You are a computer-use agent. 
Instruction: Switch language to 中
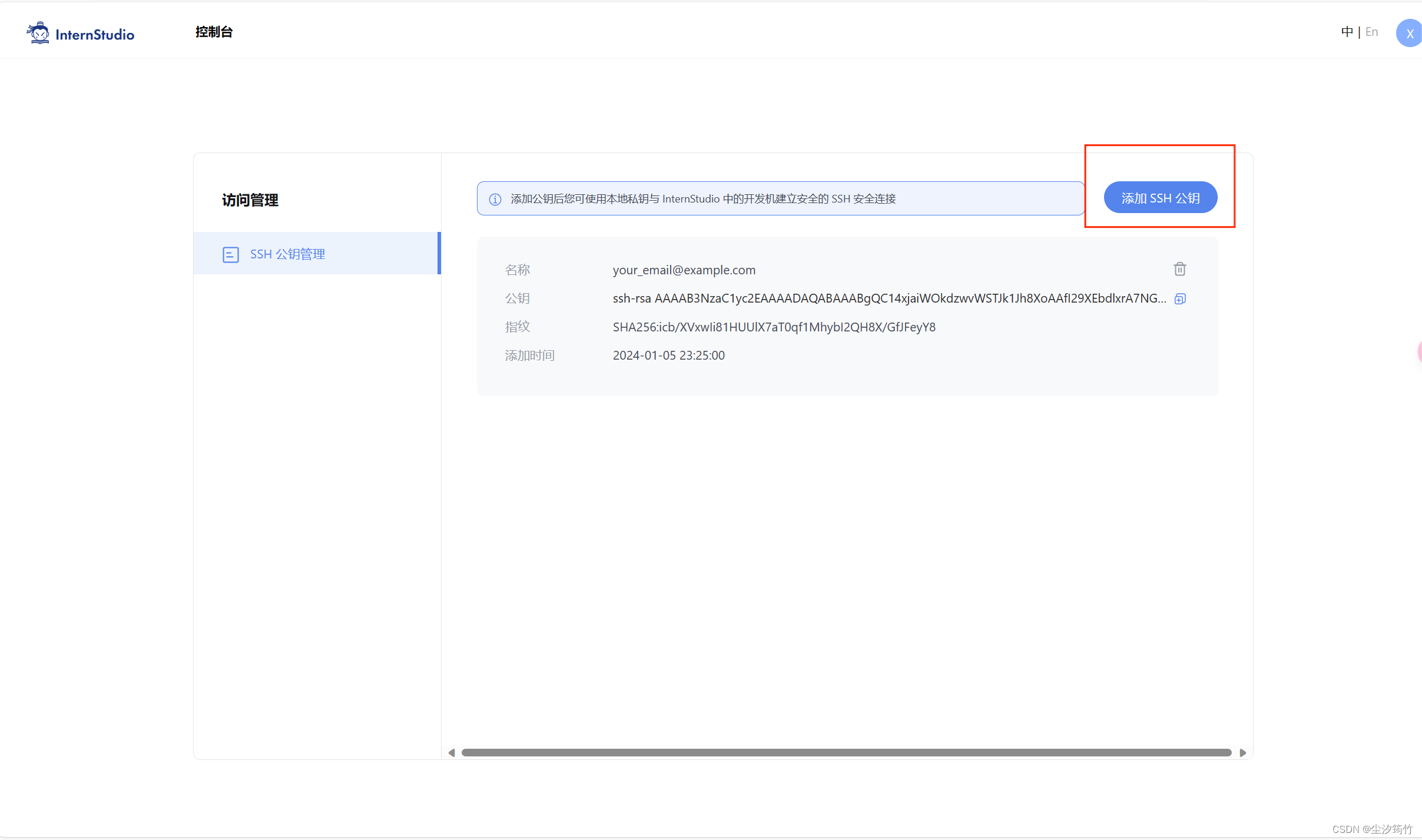pyautogui.click(x=1347, y=32)
